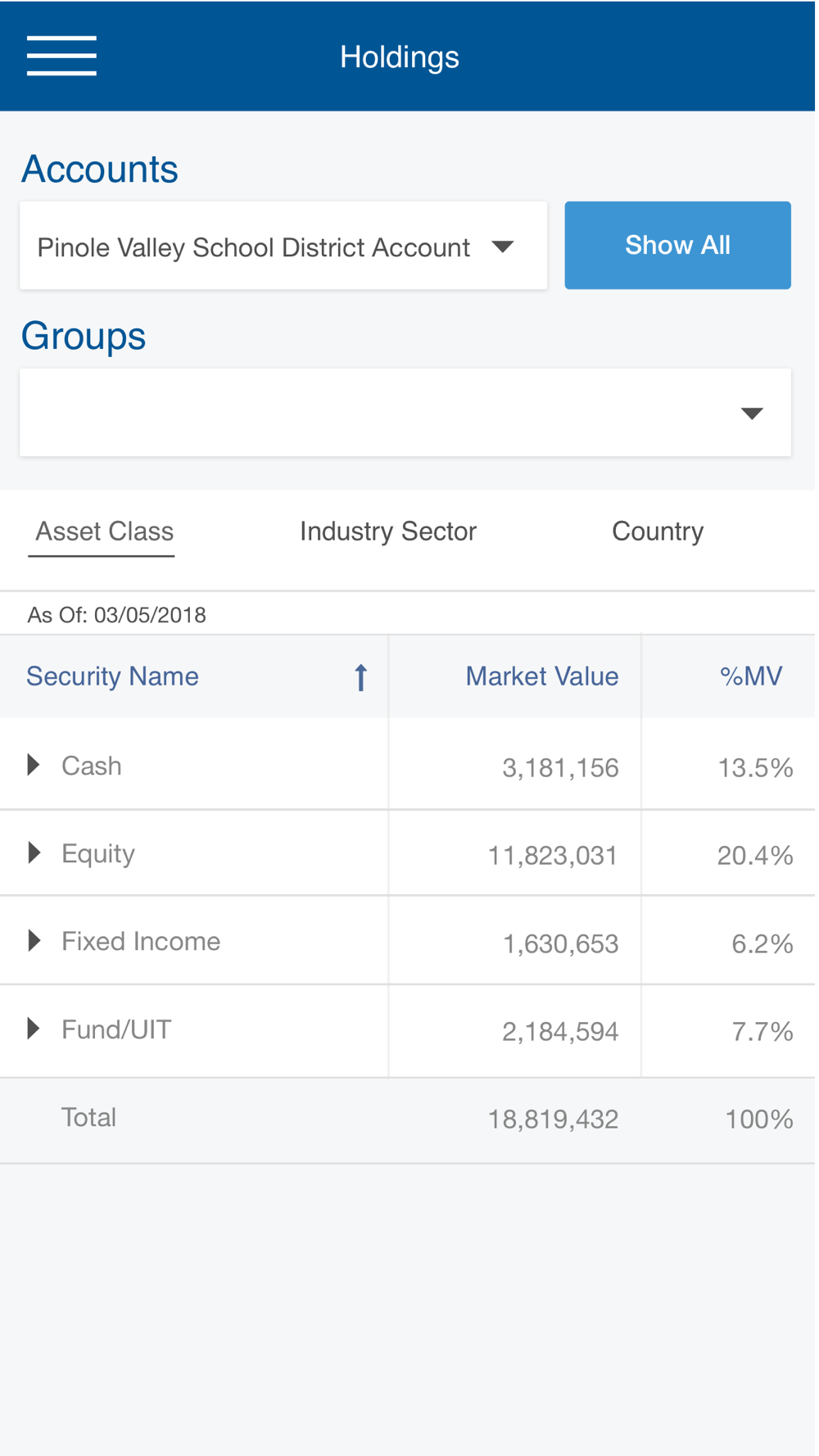The height and width of the screenshot is (1456, 819).
Task: Expand the Fixed Income row arrow
Action: tap(34, 941)
